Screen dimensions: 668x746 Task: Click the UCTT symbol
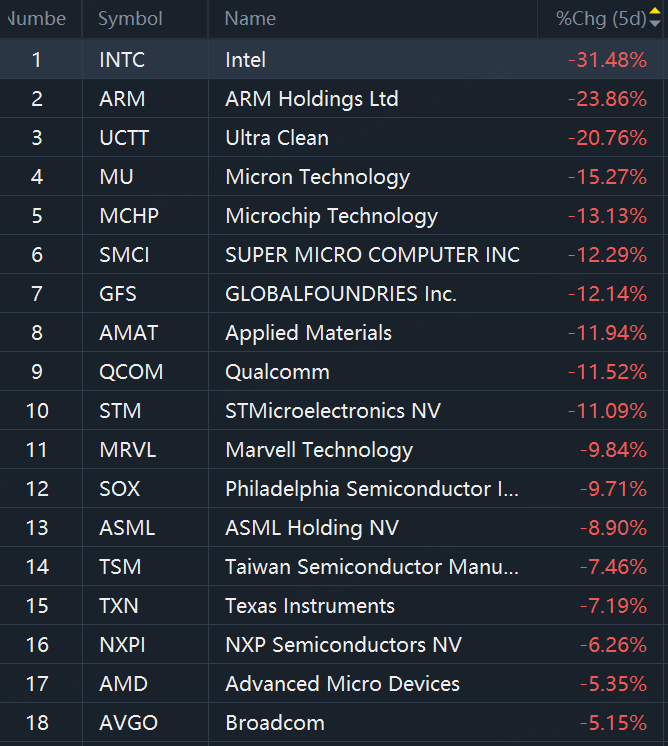(x=124, y=138)
